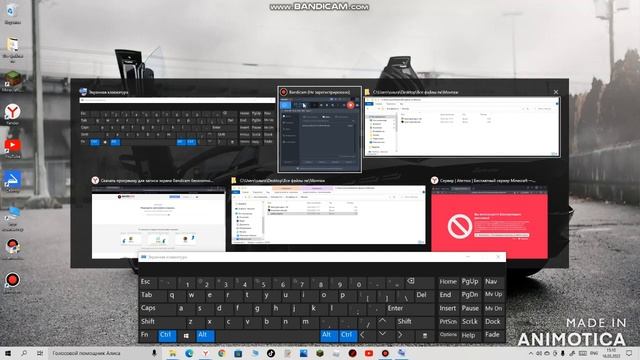Image resolution: width=640 pixels, height=360 pixels.
Task: Tap the PrtScn key
Action: [x=448, y=322]
